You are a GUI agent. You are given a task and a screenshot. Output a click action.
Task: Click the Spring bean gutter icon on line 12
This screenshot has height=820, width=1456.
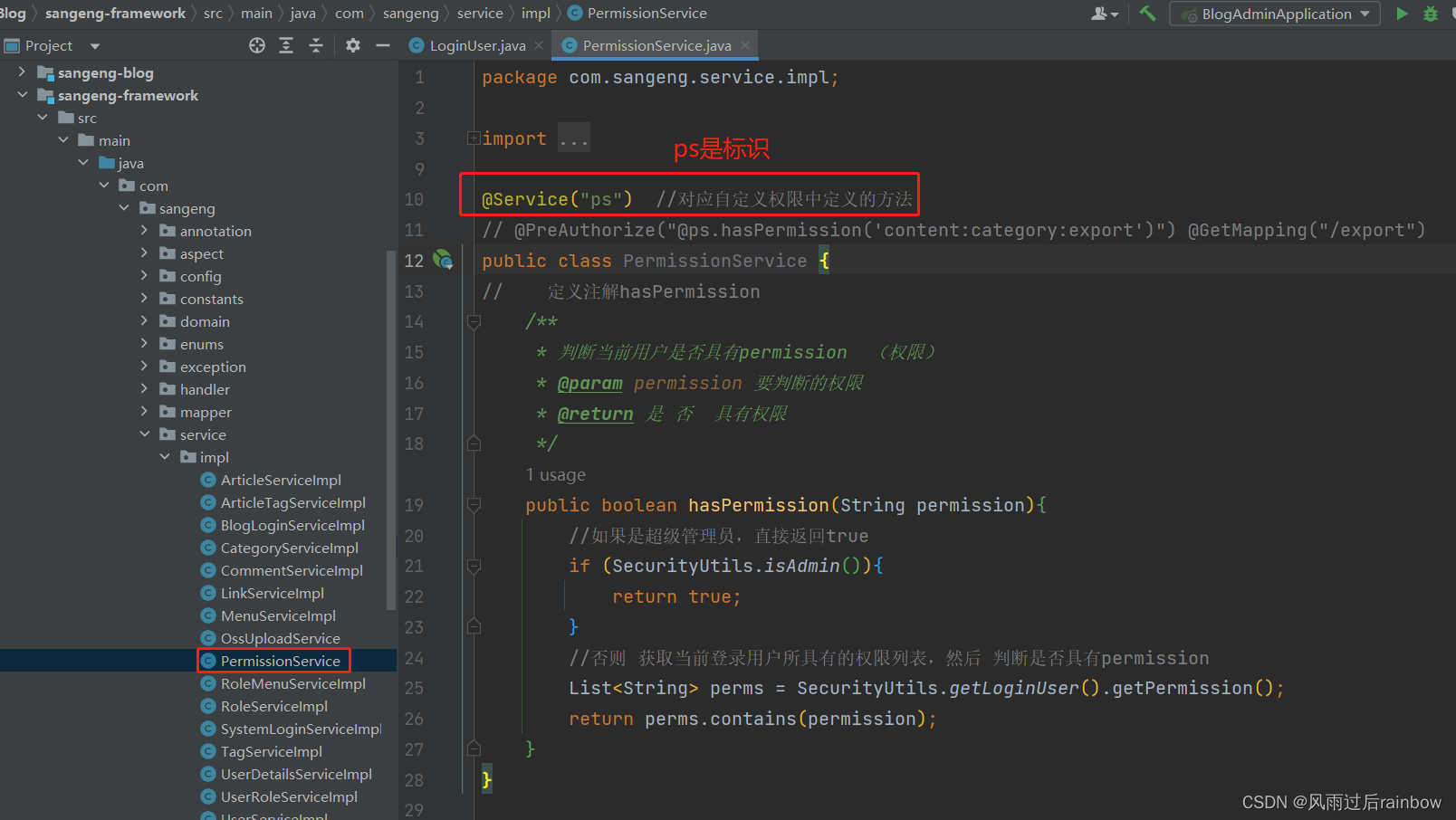[444, 260]
